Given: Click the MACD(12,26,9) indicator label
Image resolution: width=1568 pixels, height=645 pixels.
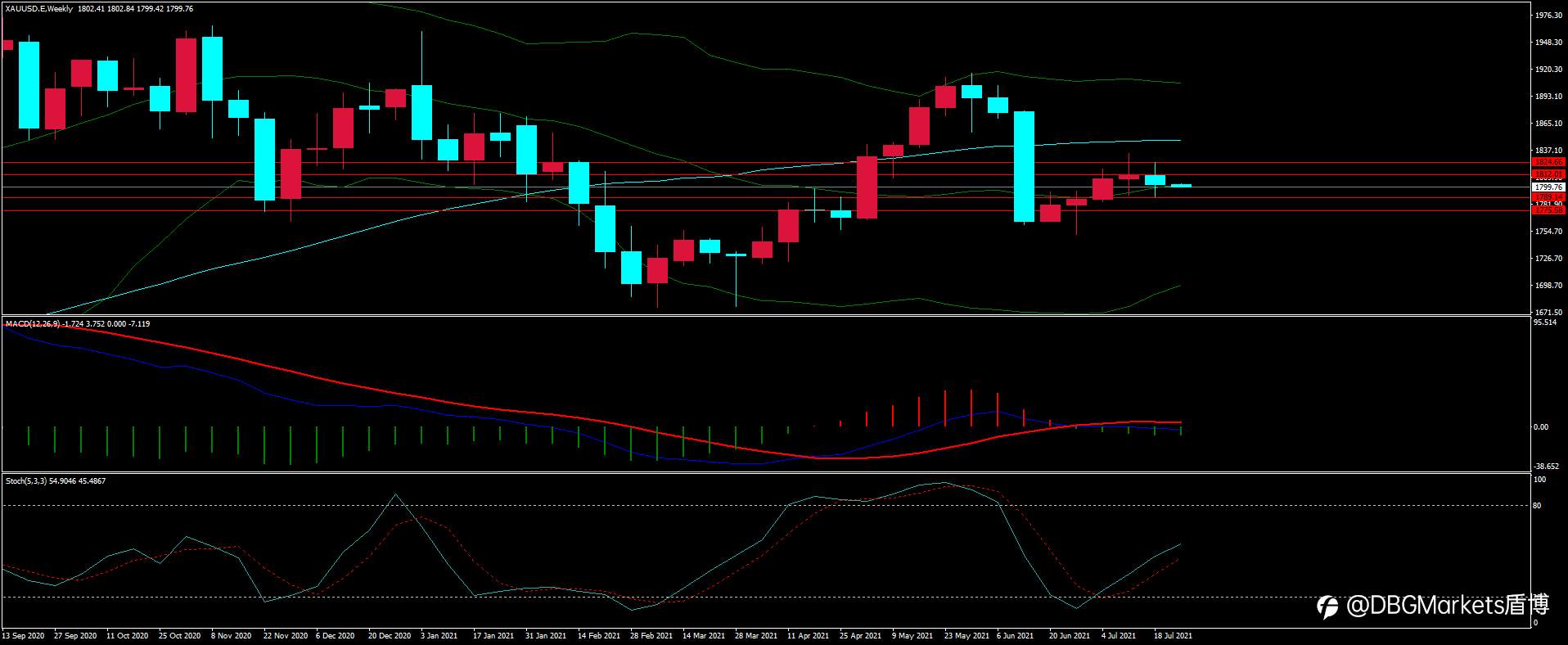Looking at the screenshot, I should [x=32, y=324].
